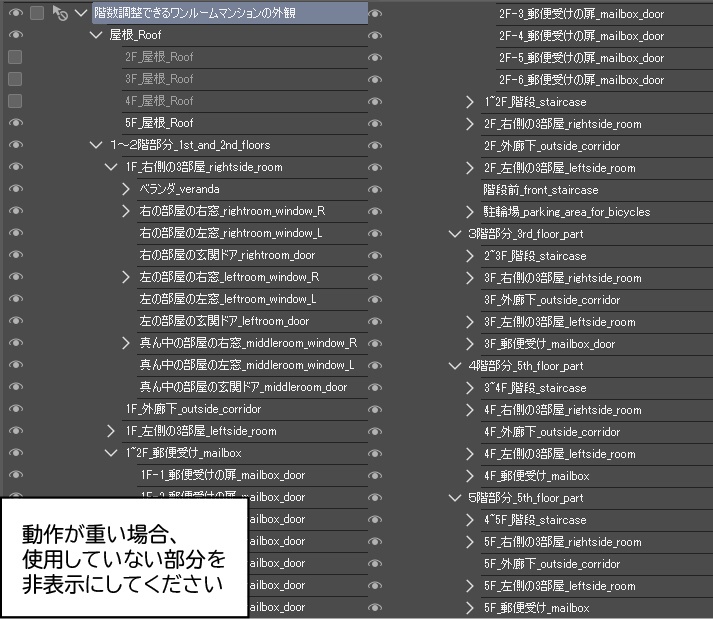Collapse 1F_右側の3部屋_rightside_room group
Screen dimensions: 713x619
point(111,167)
